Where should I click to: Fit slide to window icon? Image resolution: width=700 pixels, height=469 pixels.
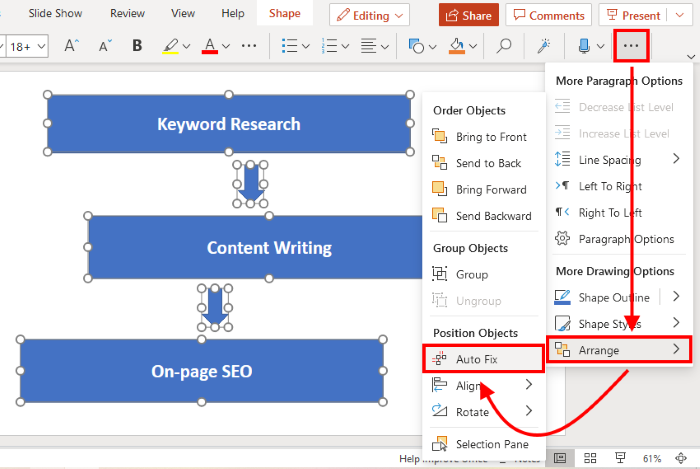coord(680,458)
